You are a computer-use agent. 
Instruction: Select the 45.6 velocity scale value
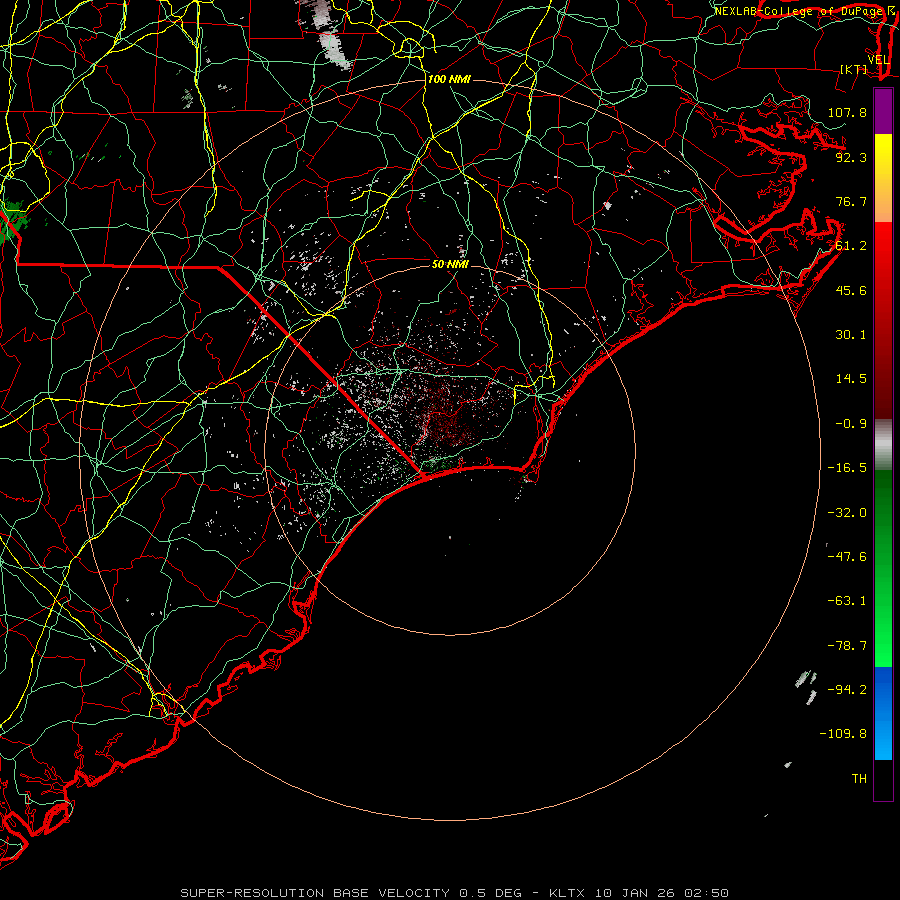(851, 290)
